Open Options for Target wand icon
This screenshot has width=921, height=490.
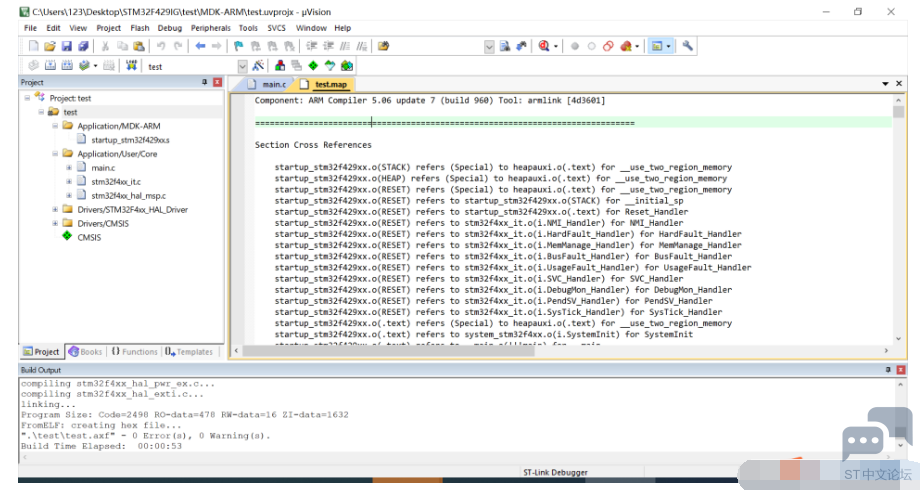pos(258,66)
